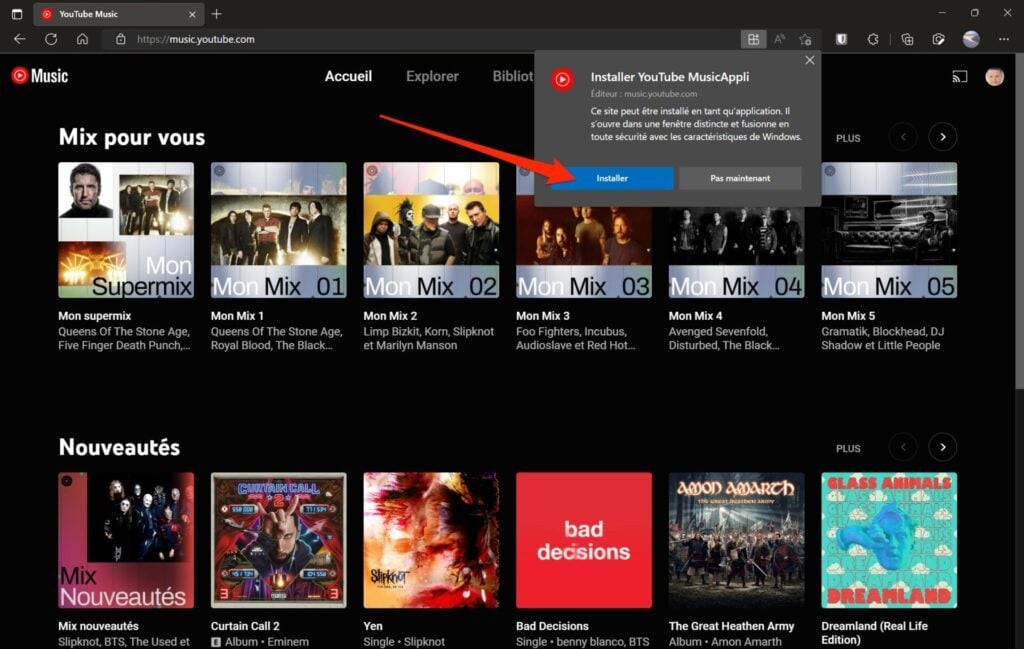Screen dimensions: 1024x649
Task: Cast to a device icon
Action: tap(959, 77)
